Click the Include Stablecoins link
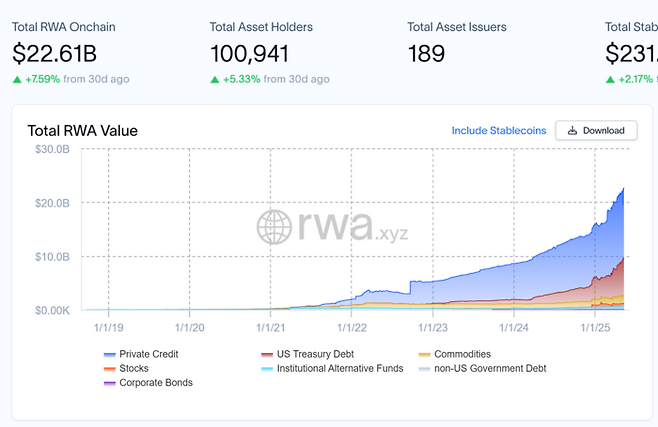 (498, 131)
